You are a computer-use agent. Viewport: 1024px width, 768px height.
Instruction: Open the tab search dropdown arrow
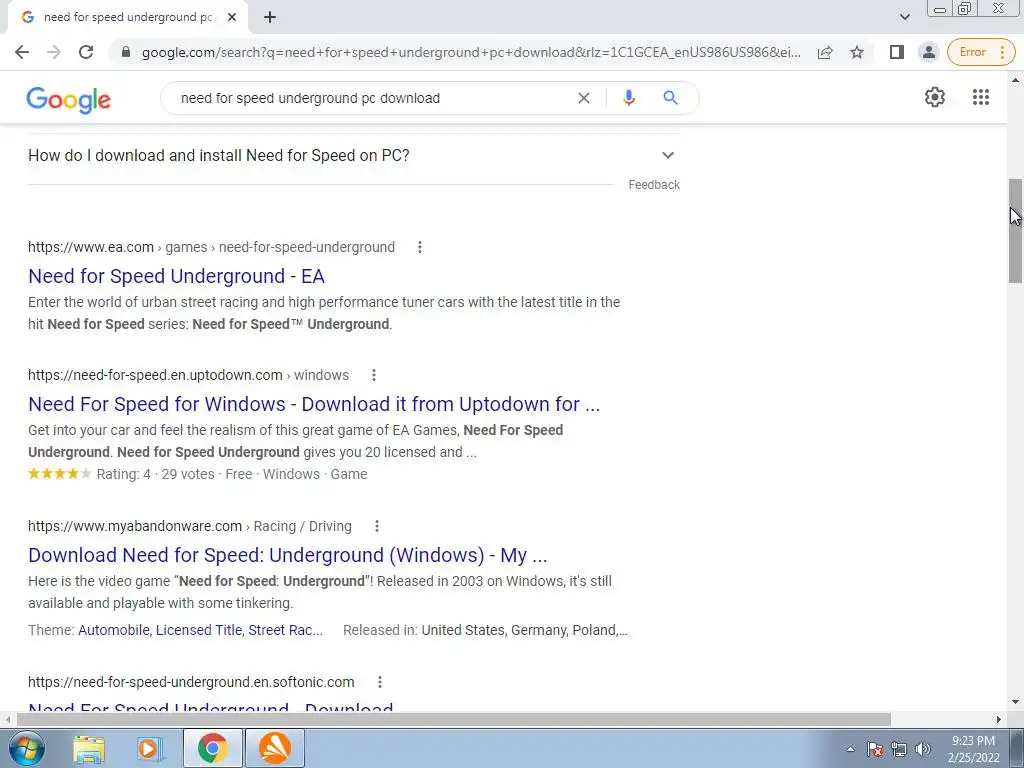tap(904, 17)
